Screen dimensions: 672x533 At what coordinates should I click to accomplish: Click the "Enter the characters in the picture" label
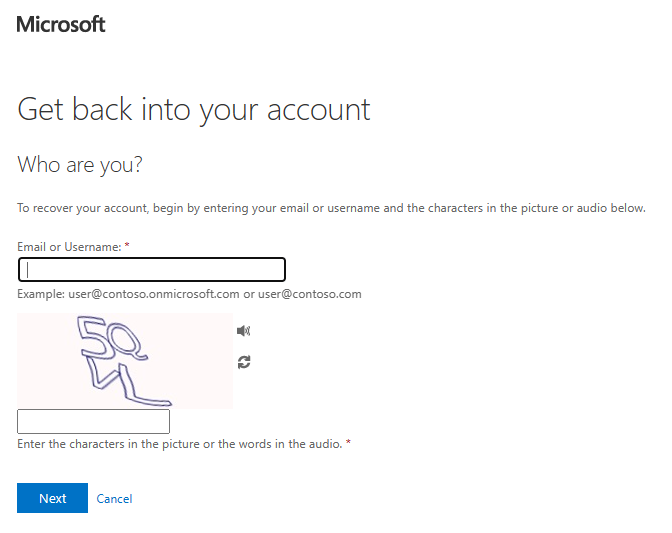[109, 444]
